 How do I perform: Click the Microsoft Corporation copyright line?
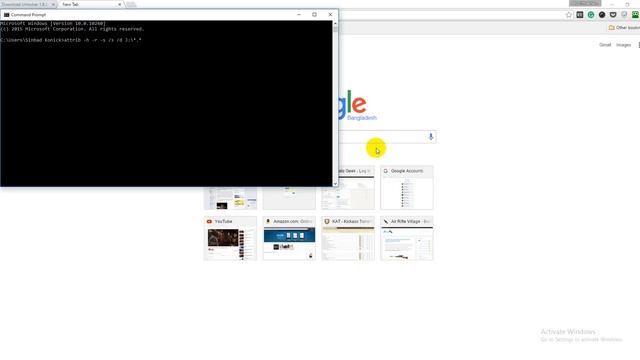tap(72, 29)
